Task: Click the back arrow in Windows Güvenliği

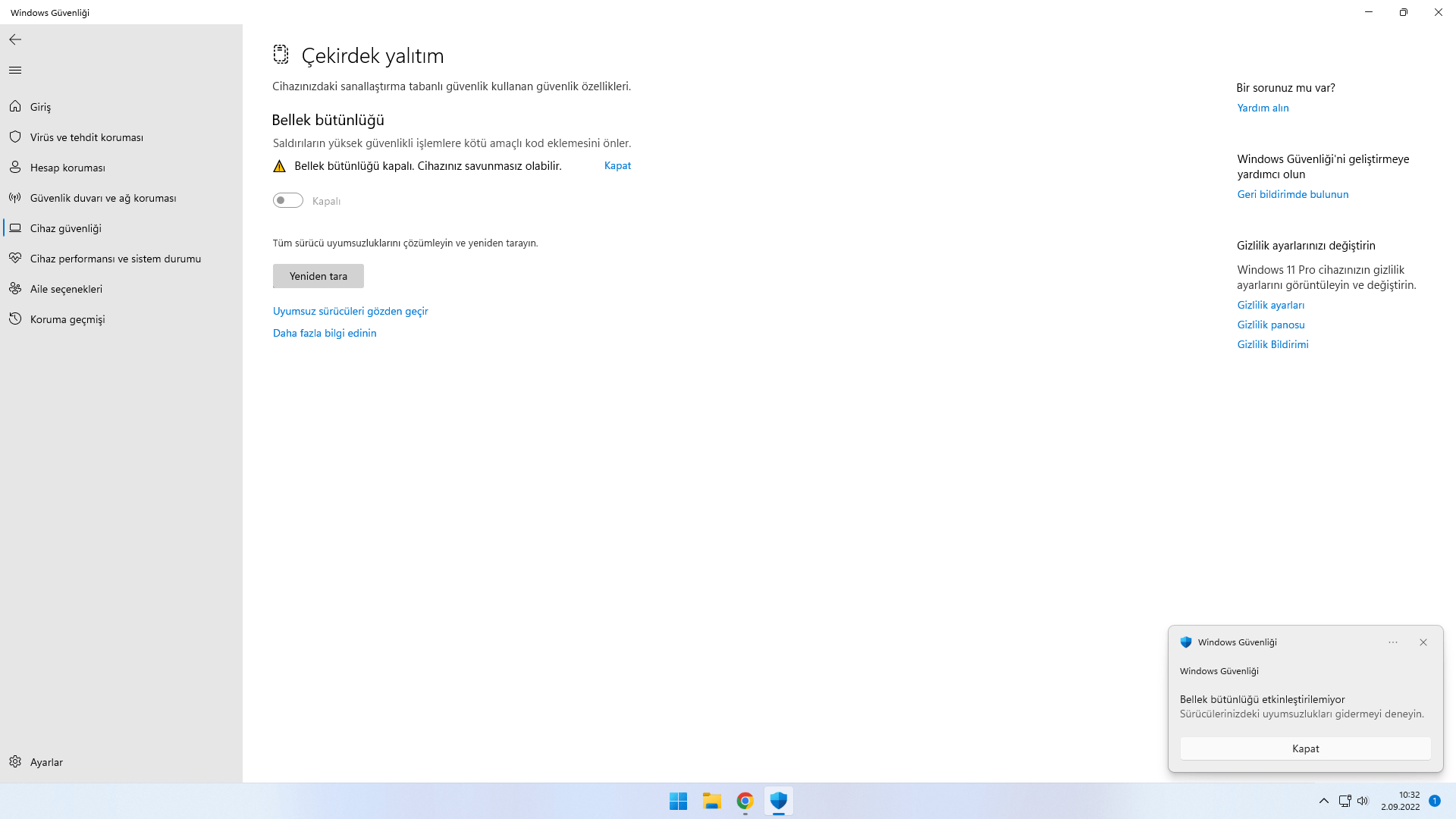Action: [x=15, y=39]
